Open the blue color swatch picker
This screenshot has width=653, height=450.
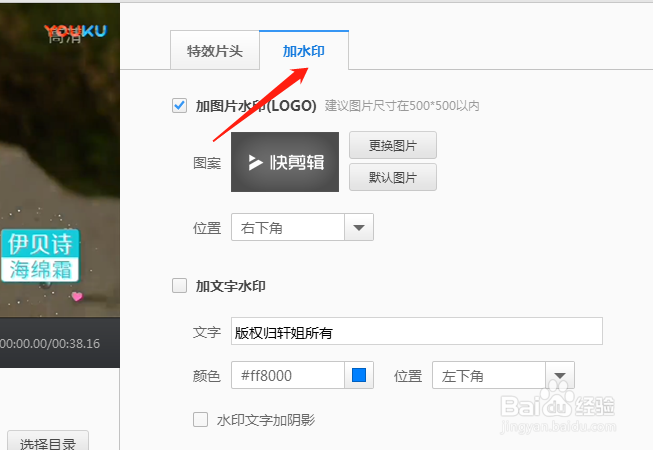point(359,375)
